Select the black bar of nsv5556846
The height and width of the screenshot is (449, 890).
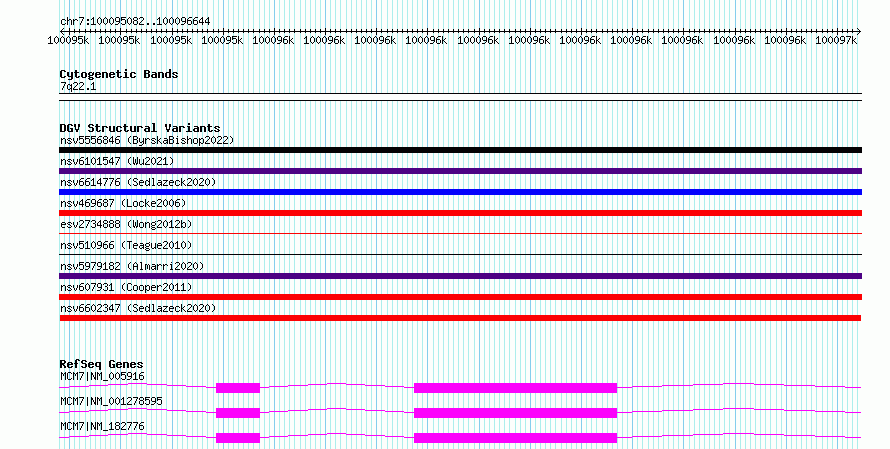(x=460, y=150)
